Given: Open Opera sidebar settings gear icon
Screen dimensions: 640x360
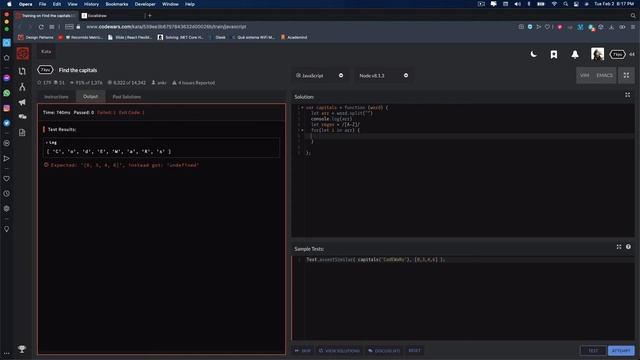Looking at the screenshot, I should (x=7, y=208).
